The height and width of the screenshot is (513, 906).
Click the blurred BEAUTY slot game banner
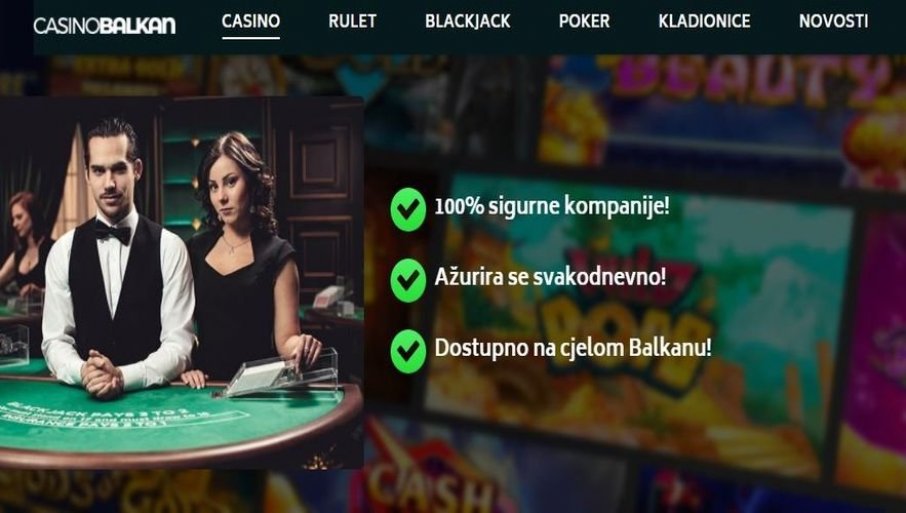(745, 81)
